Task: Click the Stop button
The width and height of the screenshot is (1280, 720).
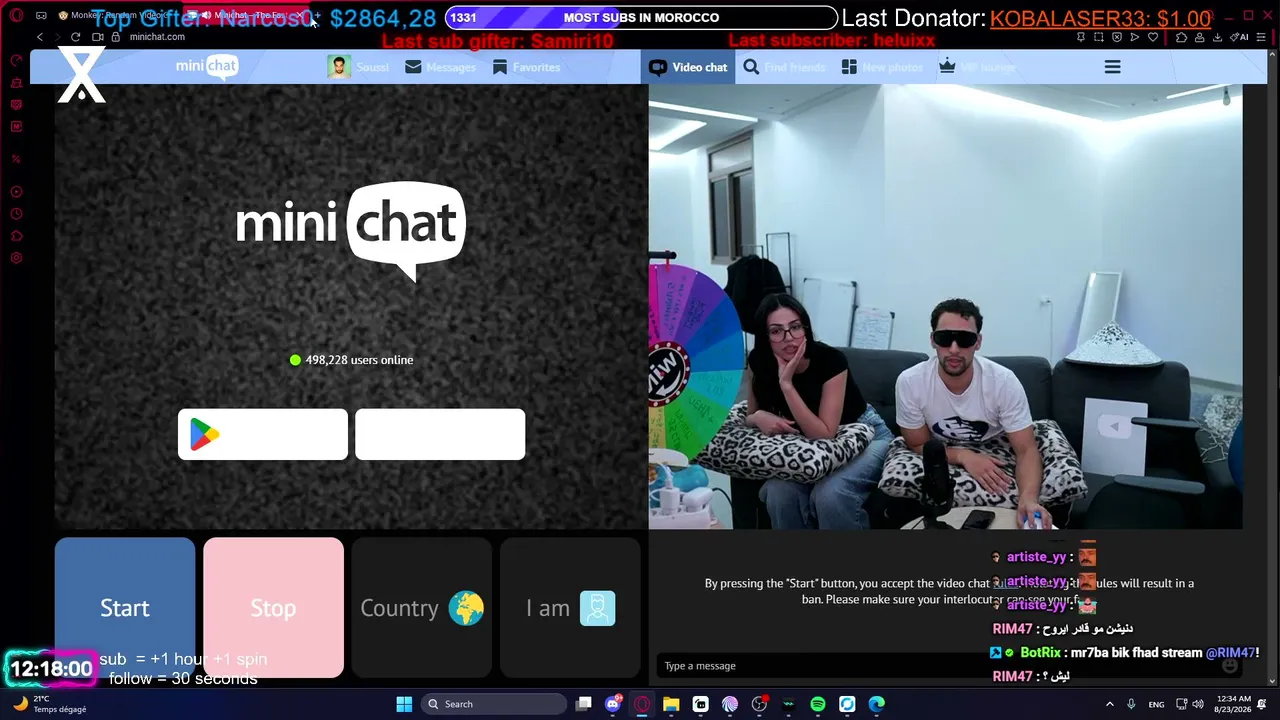Action: [x=273, y=608]
